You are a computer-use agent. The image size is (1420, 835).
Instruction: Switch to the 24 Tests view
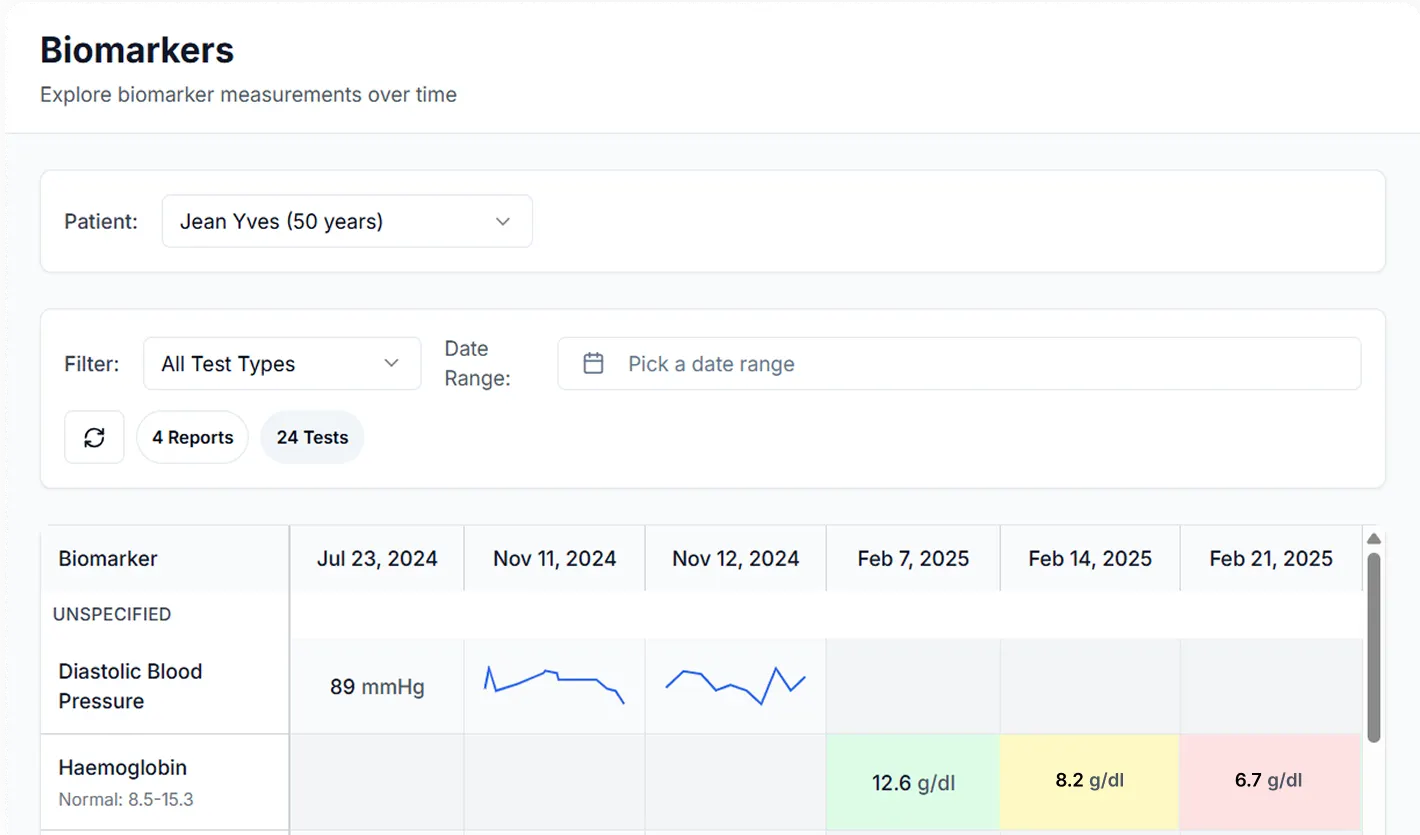pyautogui.click(x=311, y=437)
